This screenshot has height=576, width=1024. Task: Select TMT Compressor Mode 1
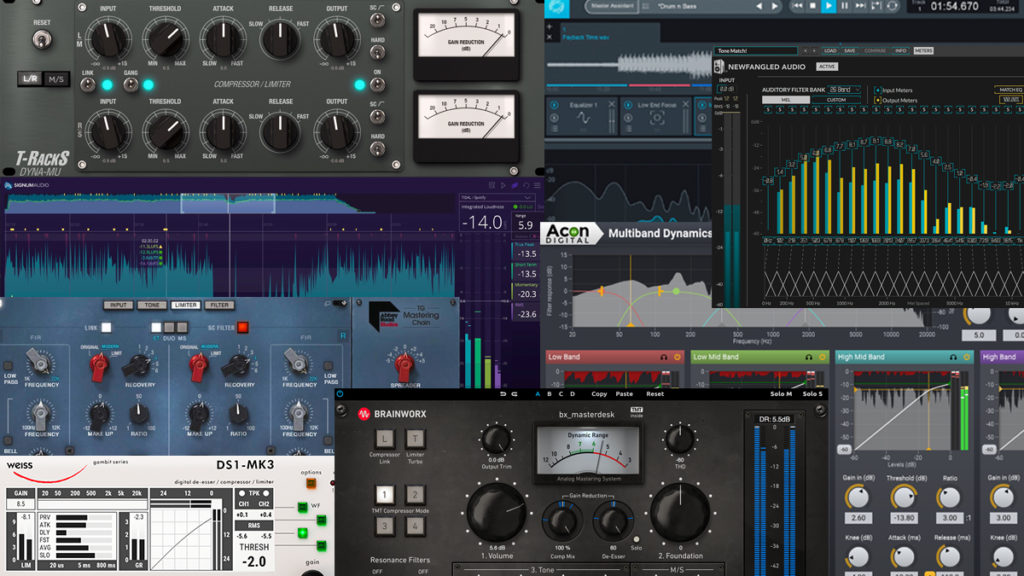coord(384,494)
